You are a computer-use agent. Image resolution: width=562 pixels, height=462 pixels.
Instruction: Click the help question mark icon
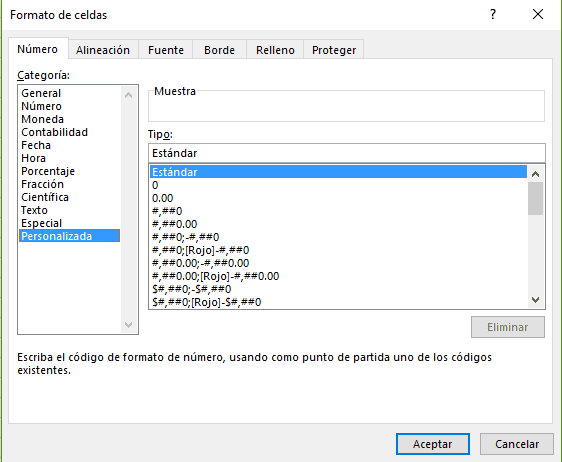tap(493, 14)
